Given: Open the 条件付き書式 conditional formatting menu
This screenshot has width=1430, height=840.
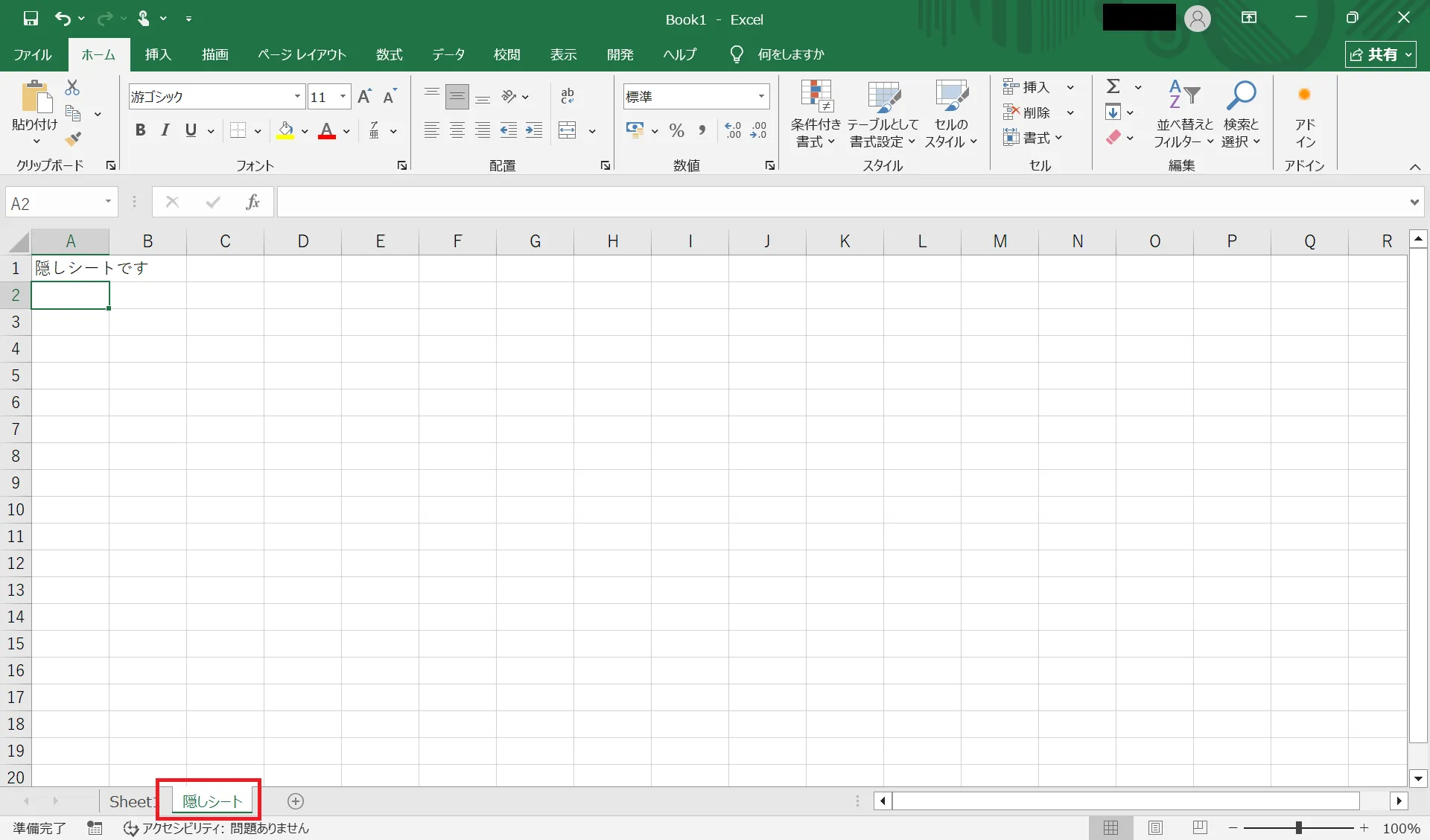Looking at the screenshot, I should coord(816,113).
